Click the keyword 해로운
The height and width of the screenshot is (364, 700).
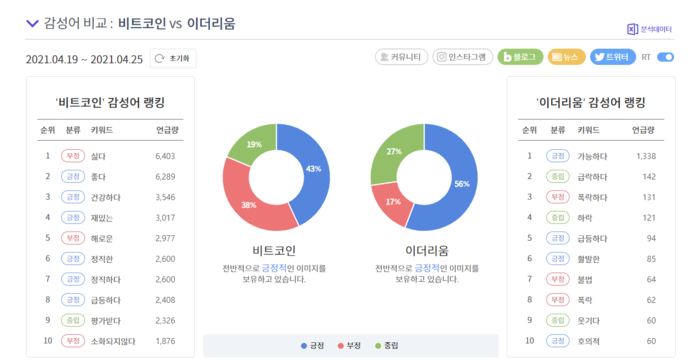102,238
